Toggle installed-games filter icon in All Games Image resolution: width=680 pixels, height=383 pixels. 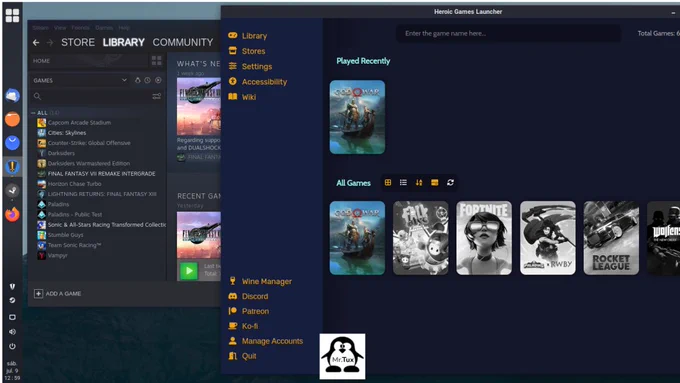coord(435,183)
